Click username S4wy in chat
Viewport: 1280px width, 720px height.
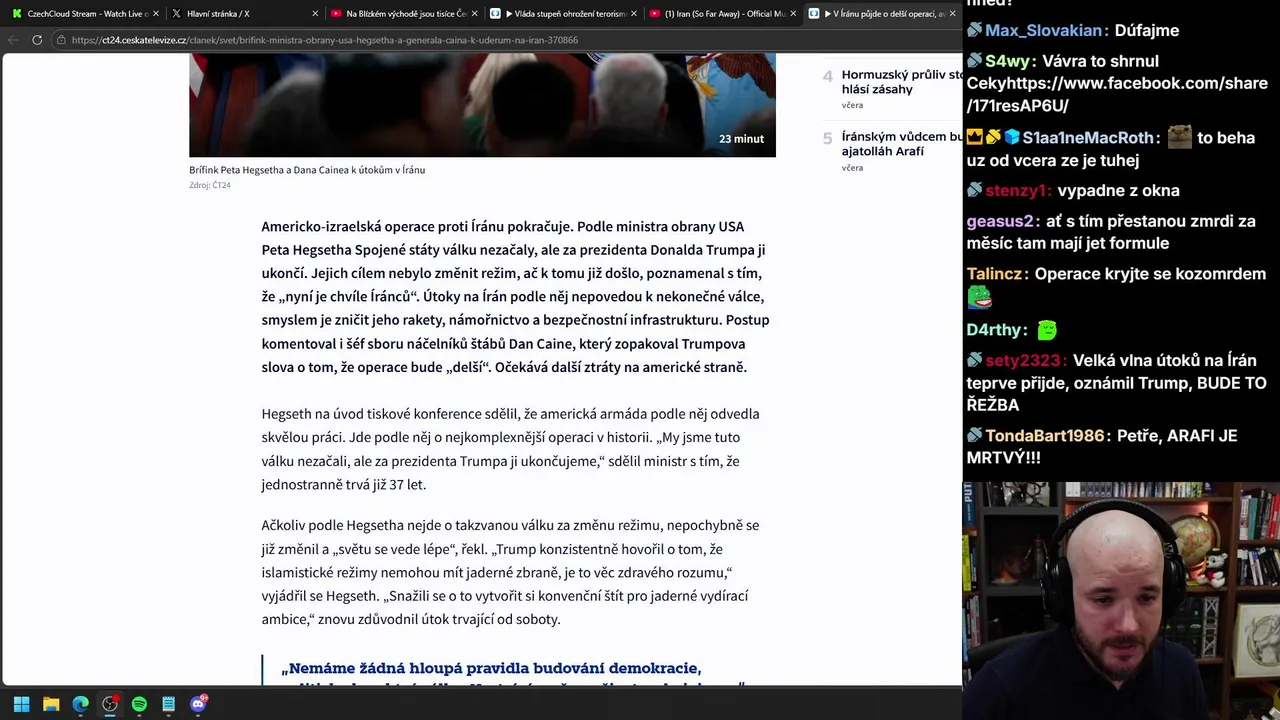click(x=1006, y=61)
